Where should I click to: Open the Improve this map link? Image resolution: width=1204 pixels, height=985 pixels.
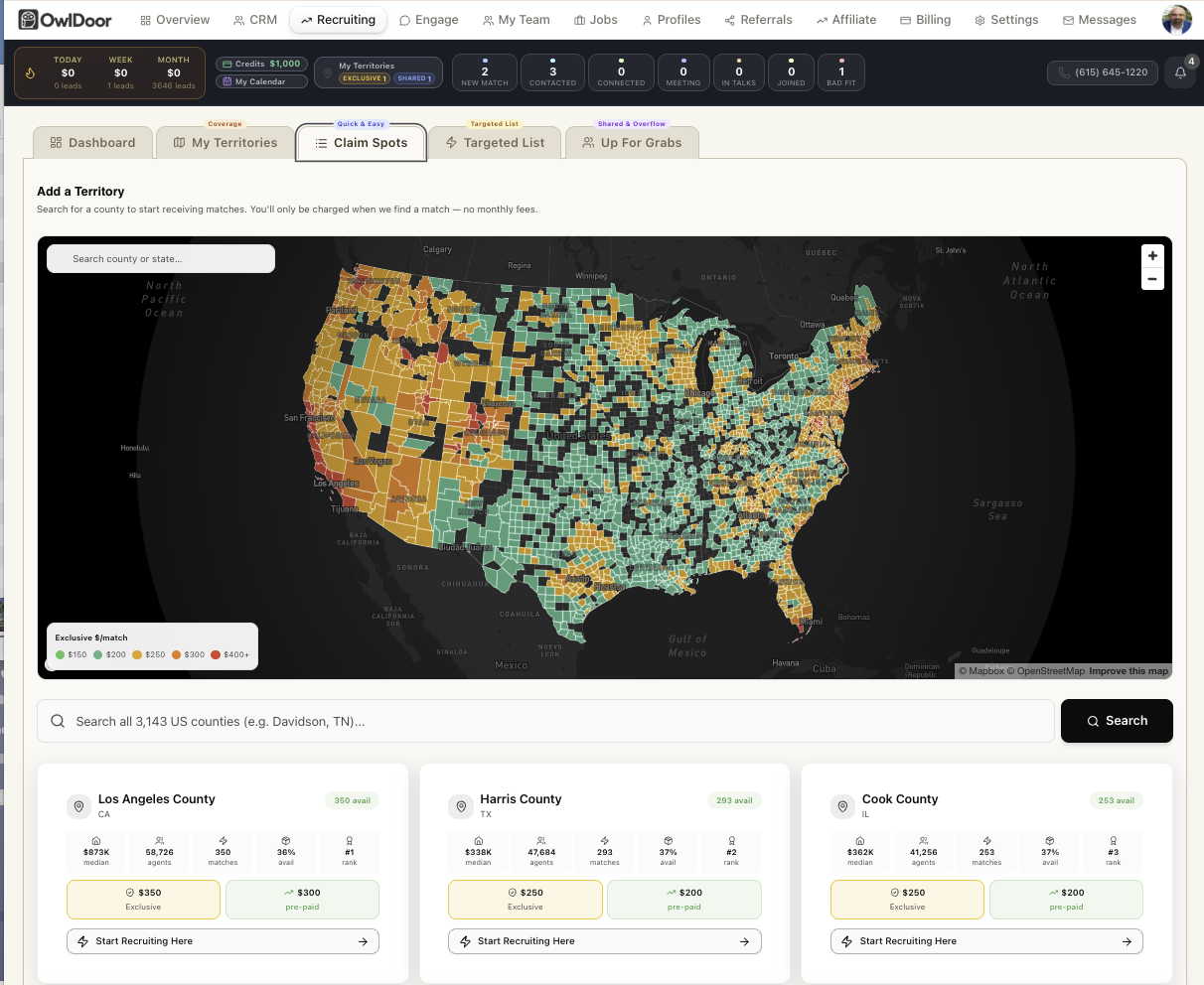click(1129, 670)
